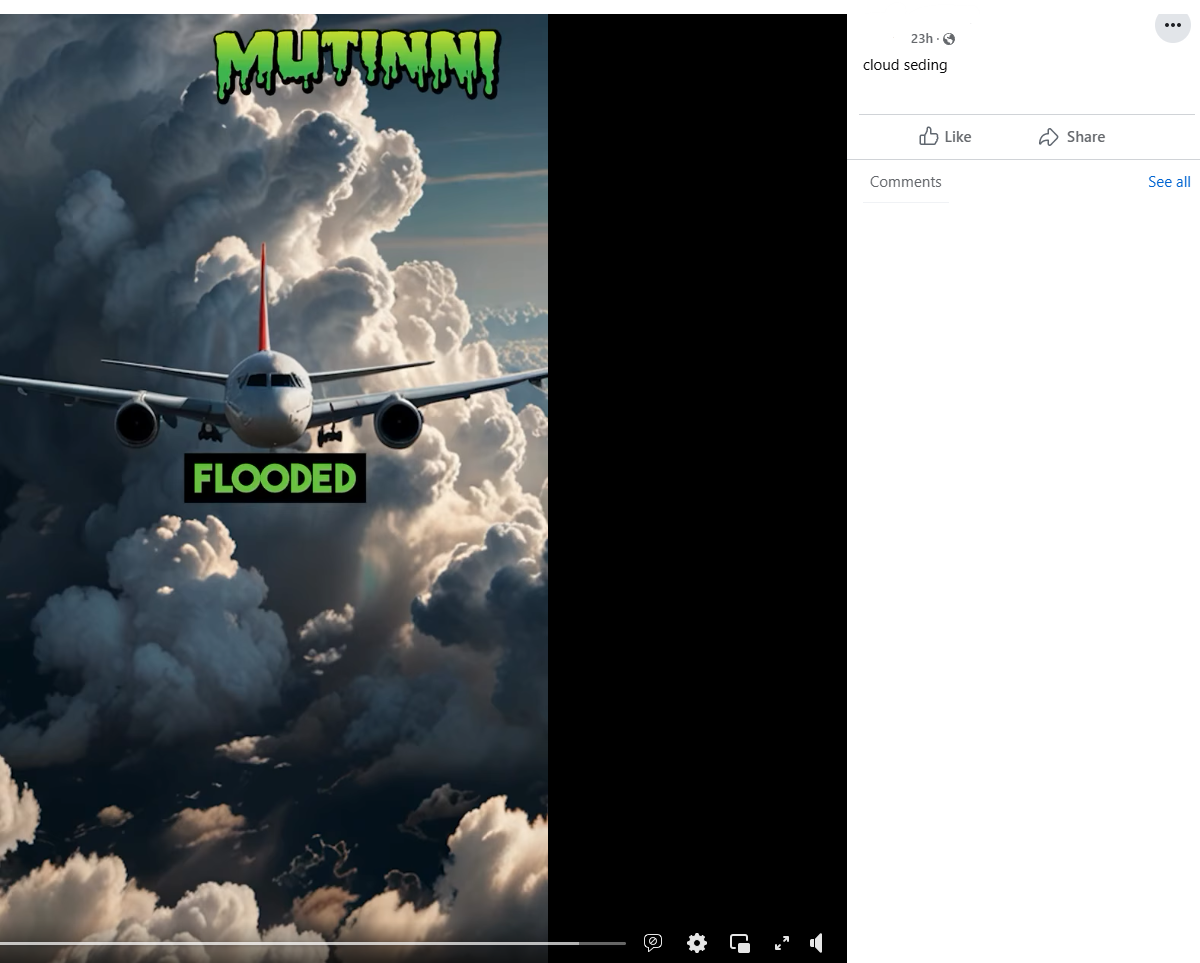Select the cloud seding caption text
Image resolution: width=1200 pixels, height=963 pixels.
[x=905, y=65]
